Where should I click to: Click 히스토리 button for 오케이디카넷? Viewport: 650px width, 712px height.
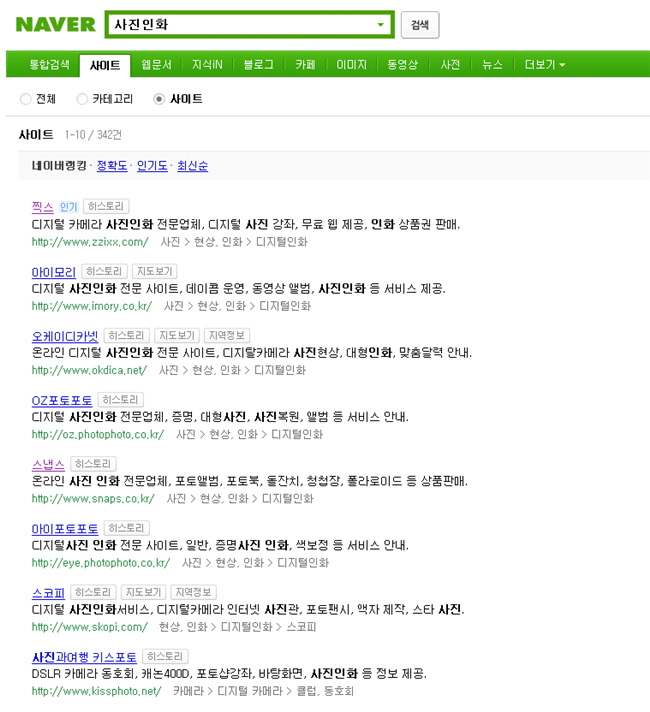coord(127,336)
